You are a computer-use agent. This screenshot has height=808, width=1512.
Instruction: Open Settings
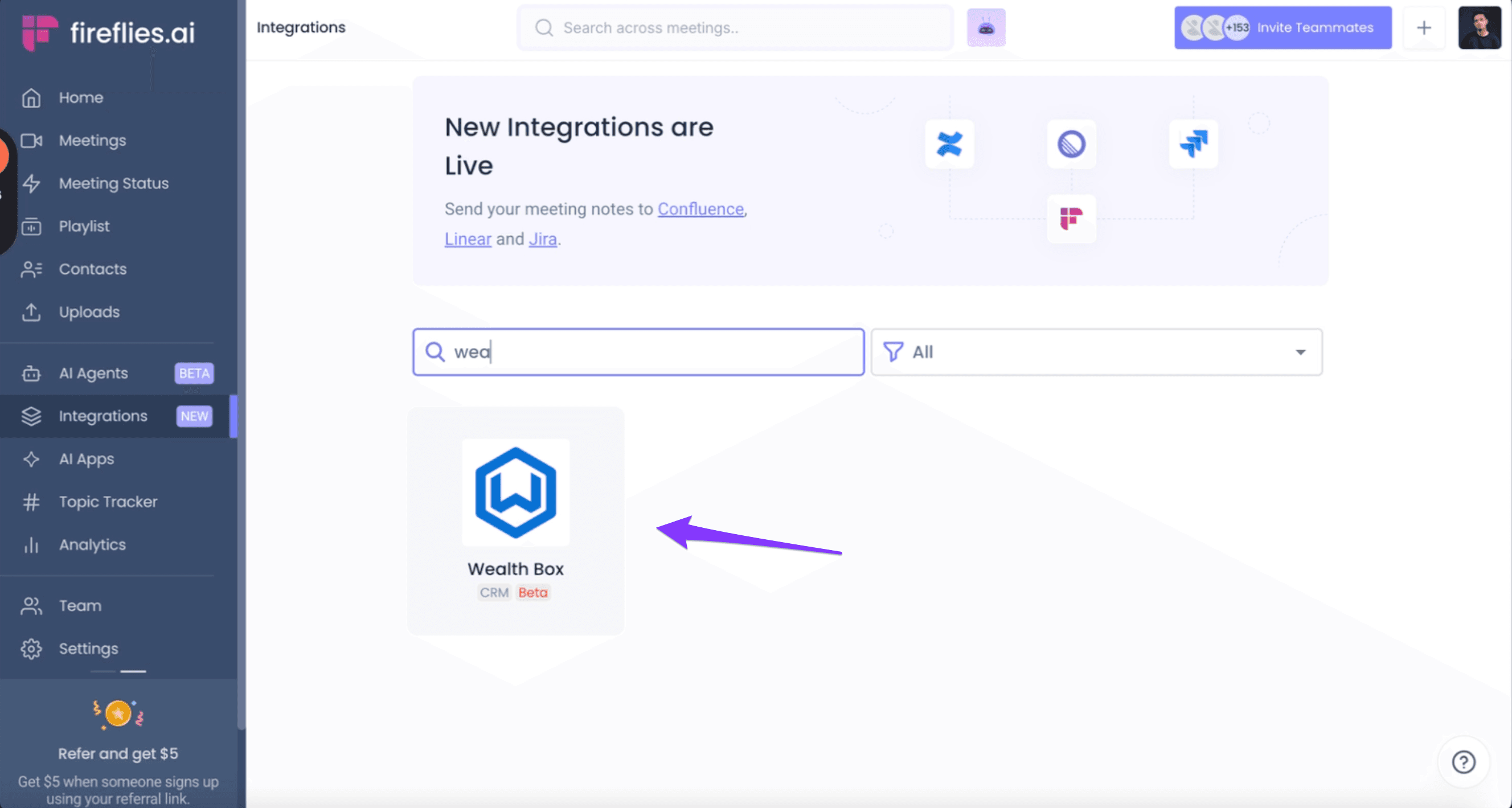[x=88, y=648]
